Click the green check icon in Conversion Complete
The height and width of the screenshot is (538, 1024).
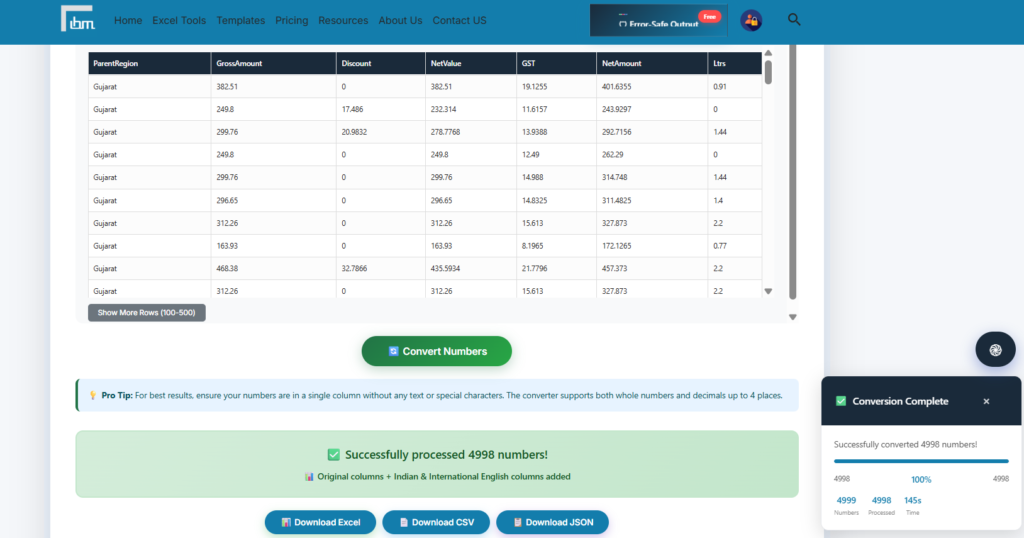tap(841, 401)
